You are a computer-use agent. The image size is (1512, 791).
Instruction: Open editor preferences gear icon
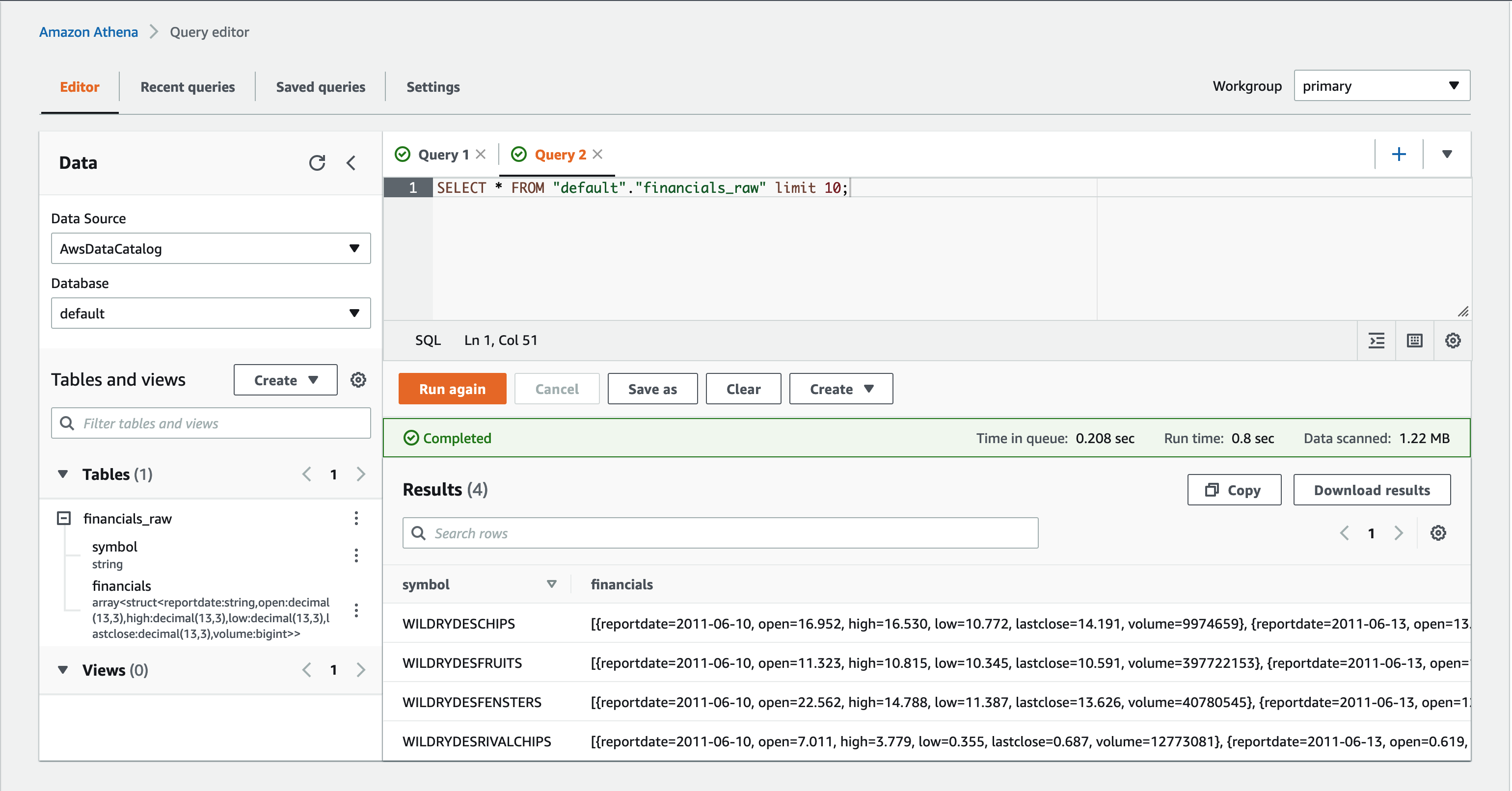click(1453, 341)
